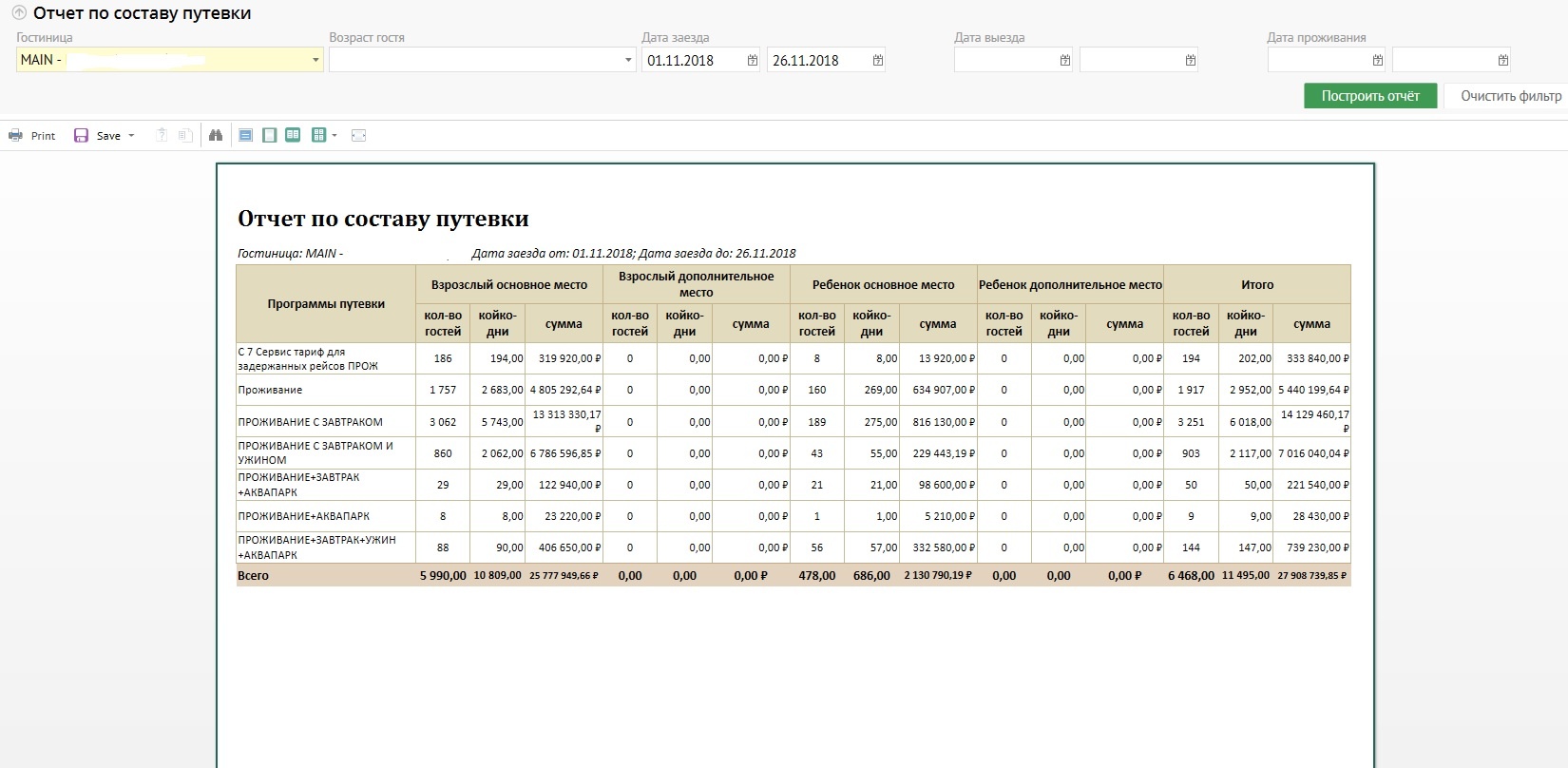1568x768 pixels.
Task: Click the Save disk icon
Action: tap(82, 136)
